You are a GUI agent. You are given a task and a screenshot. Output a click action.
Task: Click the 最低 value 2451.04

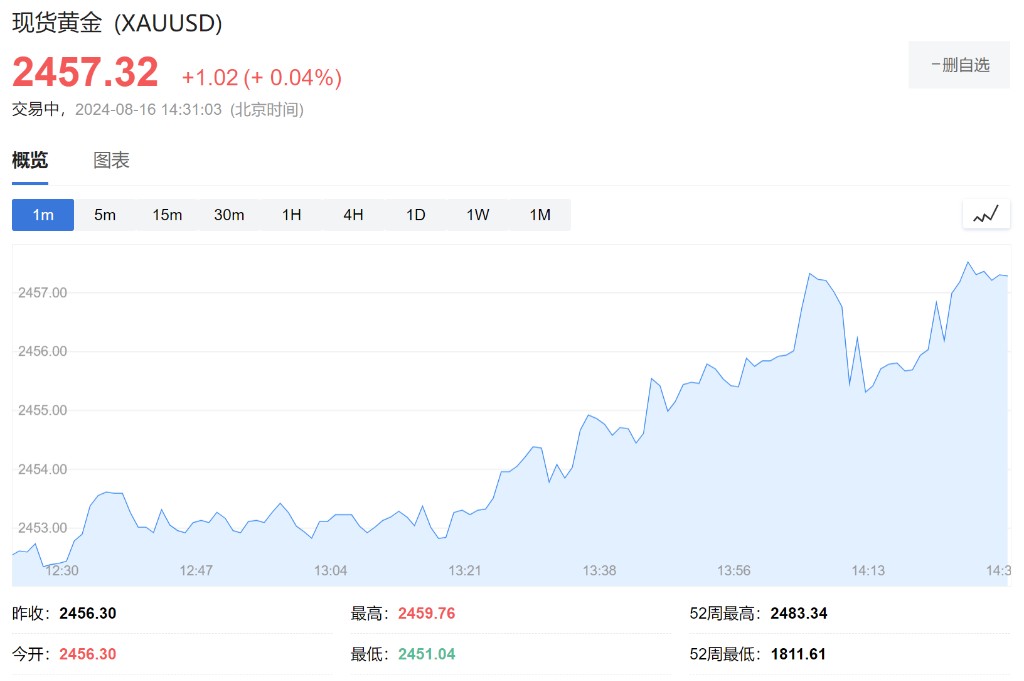[x=426, y=654]
